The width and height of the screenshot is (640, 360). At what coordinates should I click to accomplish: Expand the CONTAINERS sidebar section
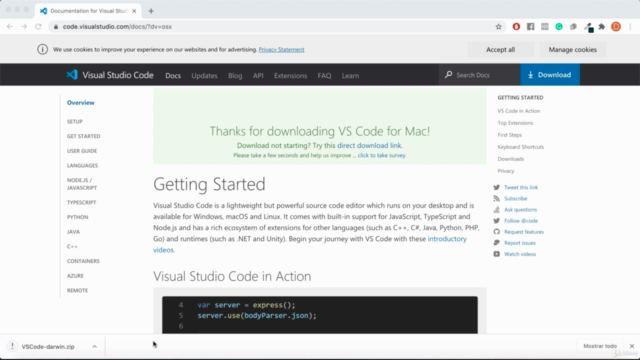[x=83, y=261]
